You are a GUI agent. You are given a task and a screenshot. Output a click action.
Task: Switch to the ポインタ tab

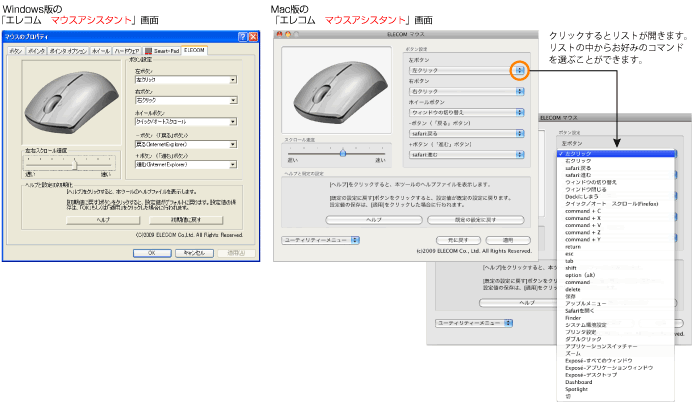[36, 51]
